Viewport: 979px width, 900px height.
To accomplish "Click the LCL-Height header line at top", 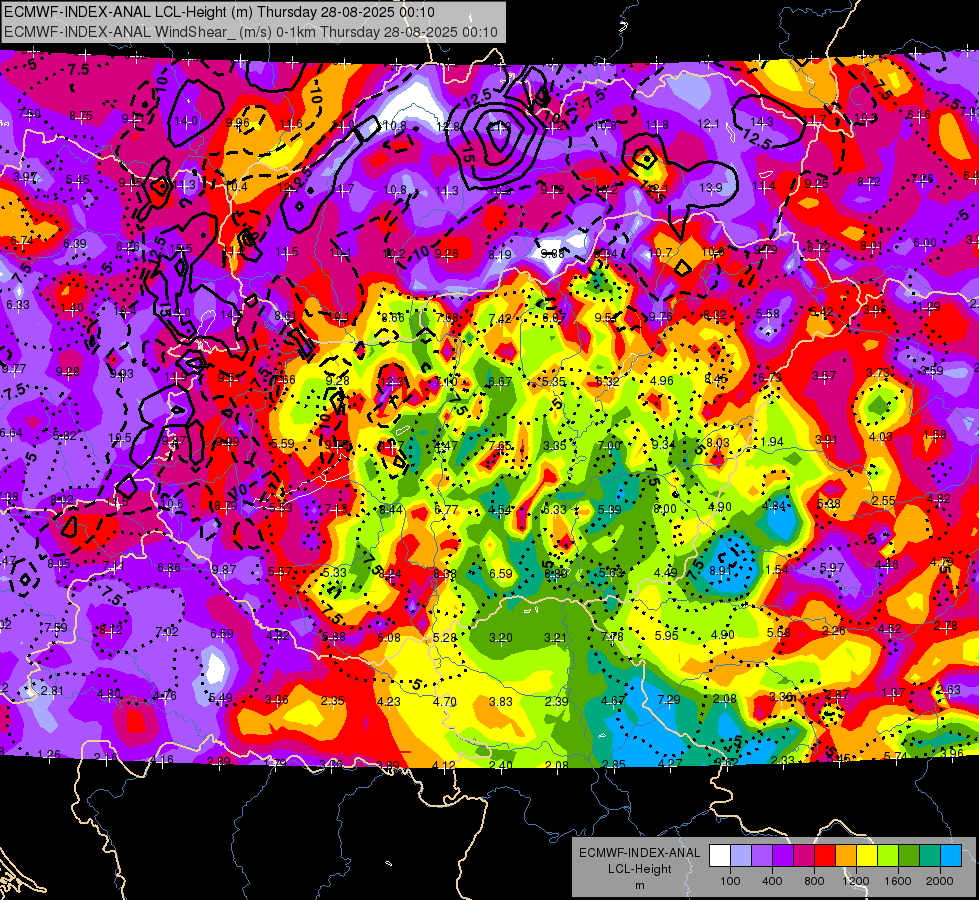I will pos(219,12).
